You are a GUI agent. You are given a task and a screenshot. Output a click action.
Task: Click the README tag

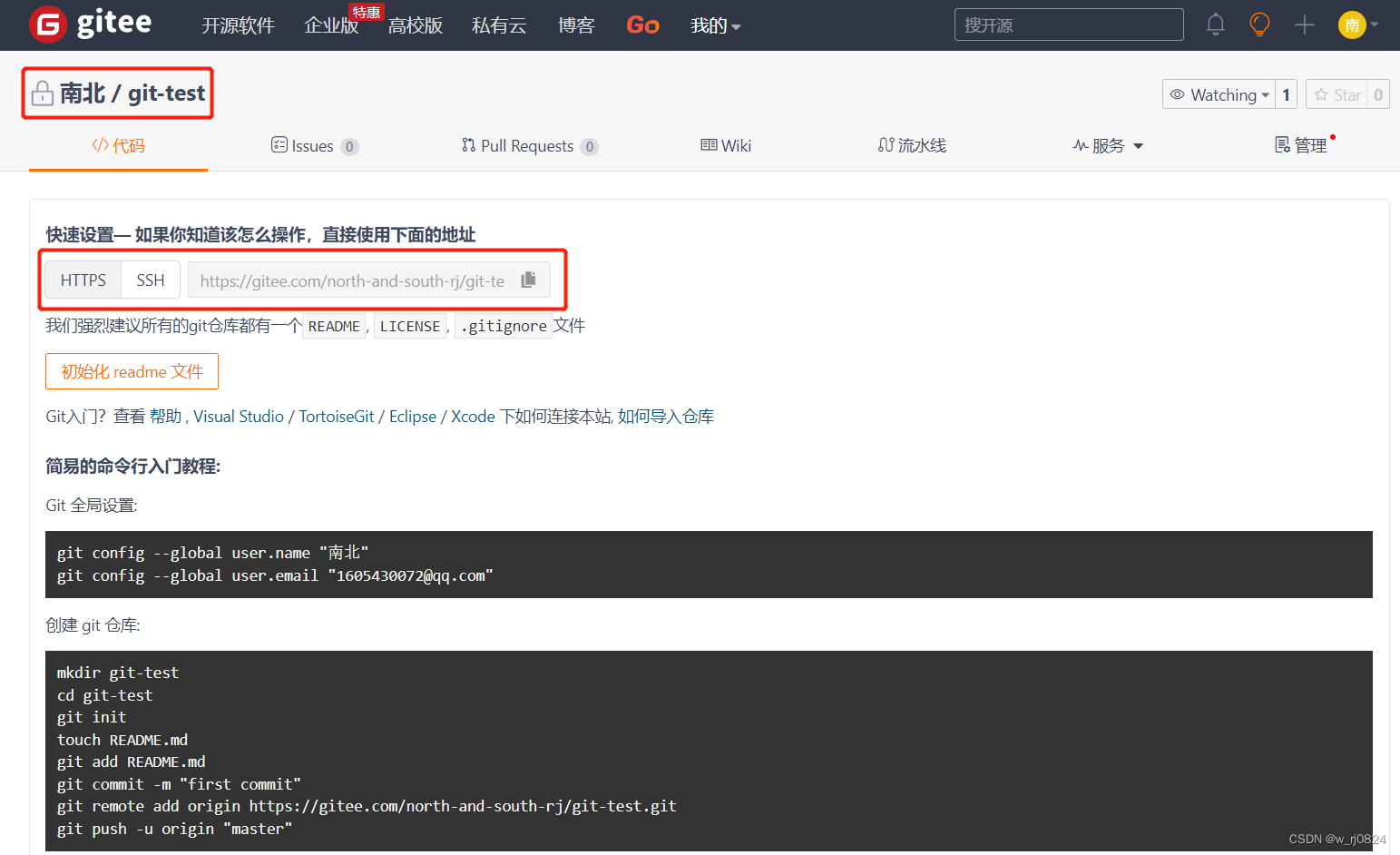click(x=334, y=327)
